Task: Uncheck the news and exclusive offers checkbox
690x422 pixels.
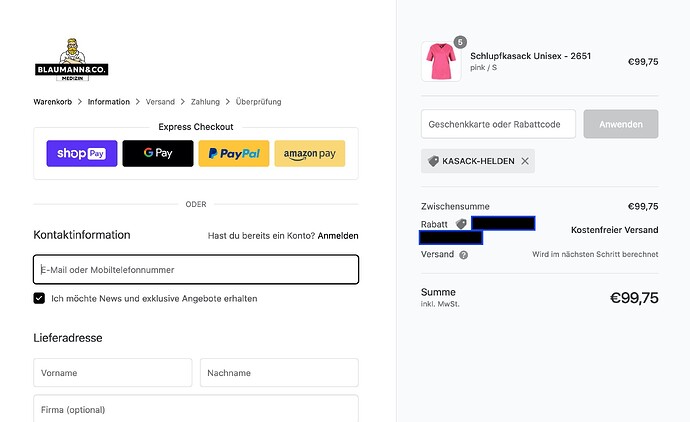Action: [39, 298]
